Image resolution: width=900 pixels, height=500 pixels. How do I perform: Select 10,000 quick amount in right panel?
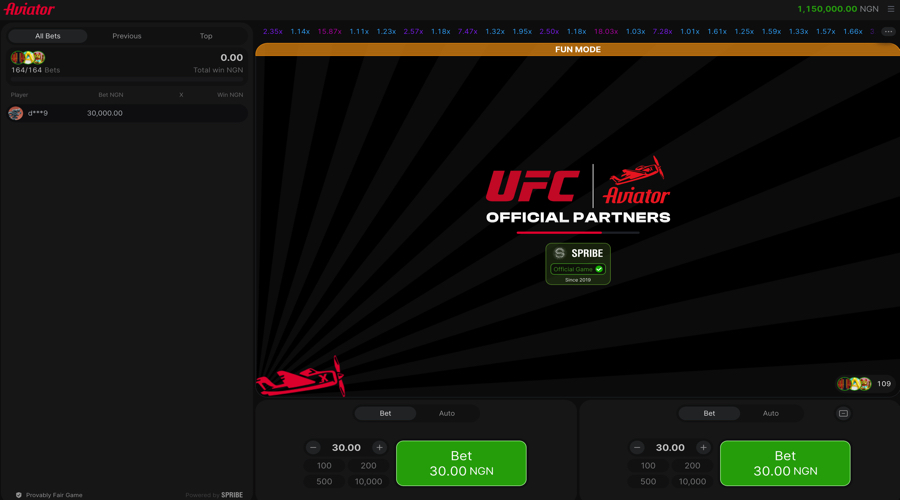click(x=692, y=482)
